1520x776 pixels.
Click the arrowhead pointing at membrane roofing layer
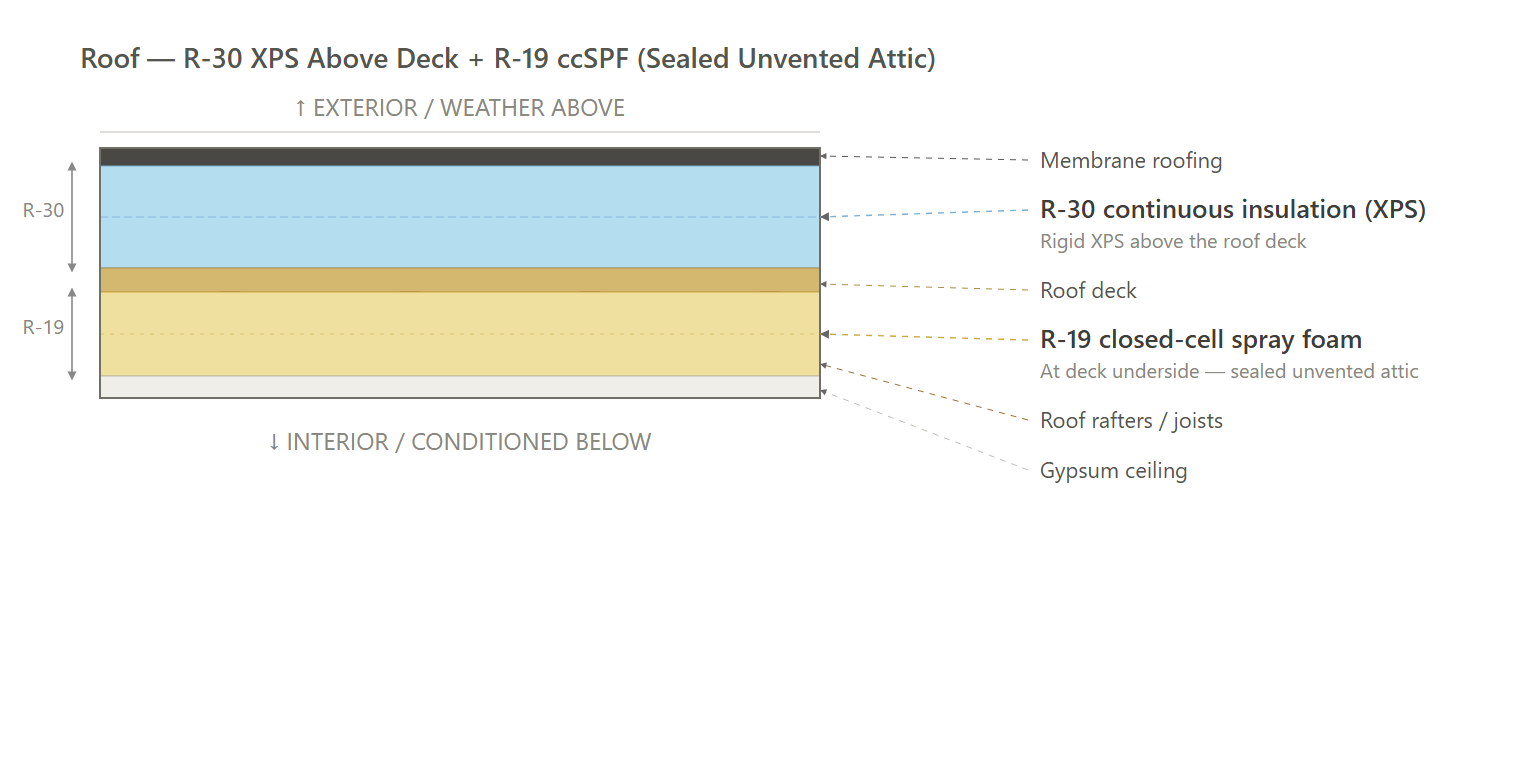pos(824,157)
